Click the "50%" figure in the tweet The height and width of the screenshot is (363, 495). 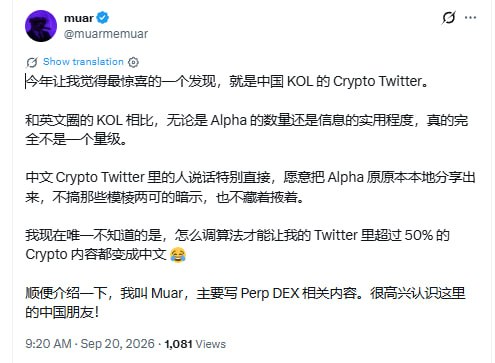(419, 235)
